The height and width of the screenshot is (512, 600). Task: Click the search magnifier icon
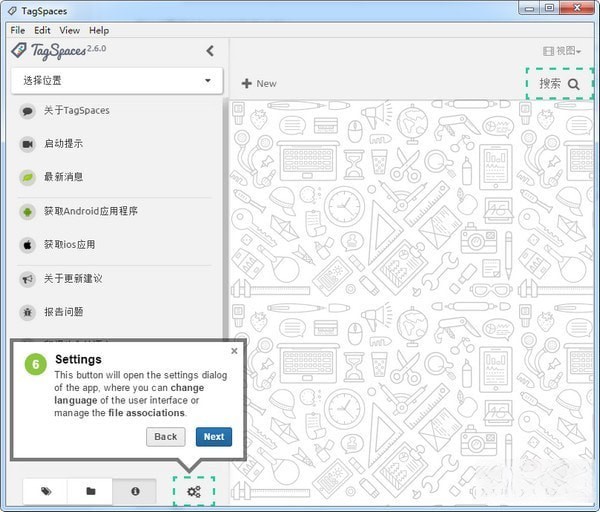[x=573, y=84]
